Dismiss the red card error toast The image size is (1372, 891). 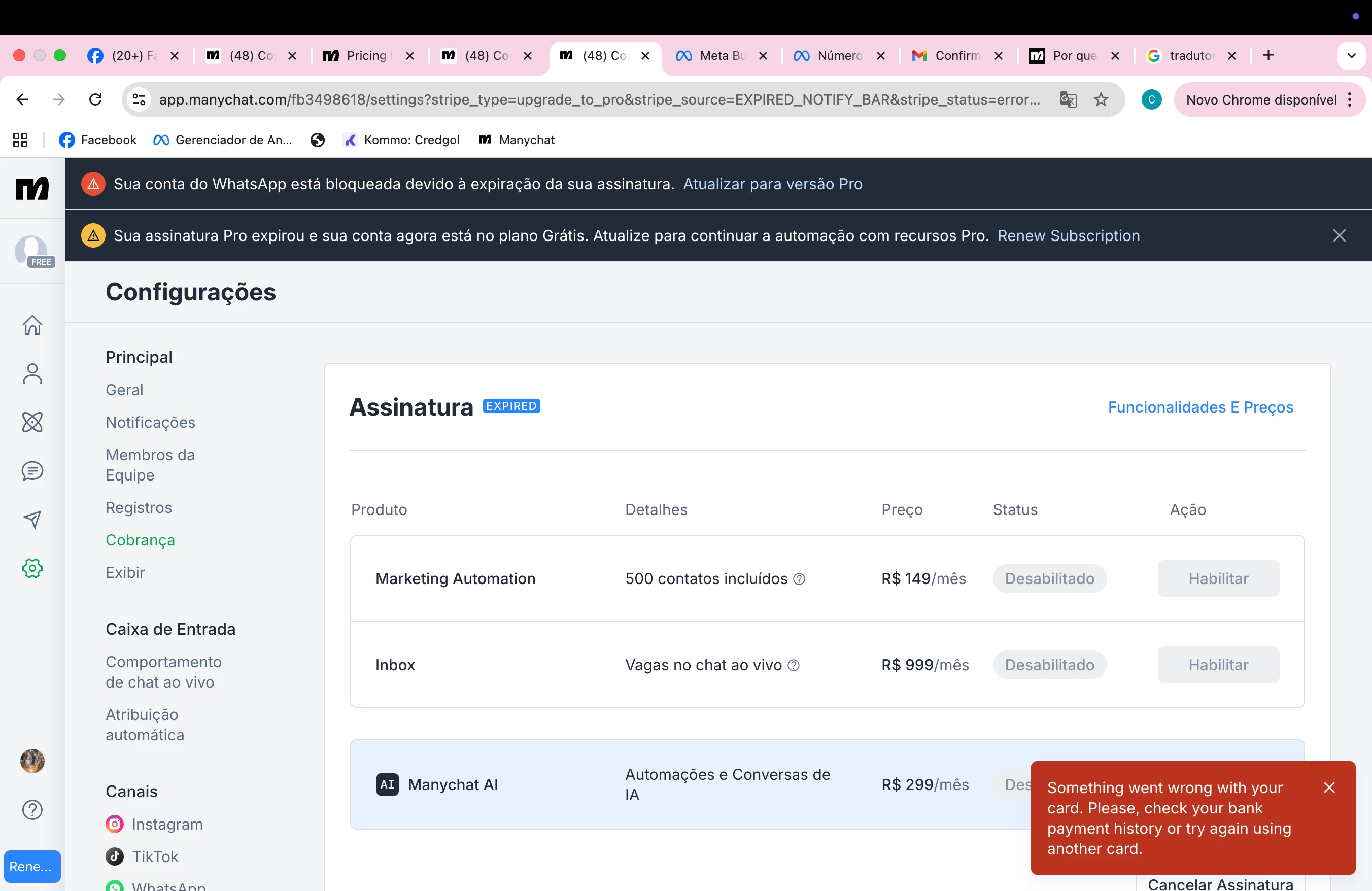pyautogui.click(x=1329, y=787)
